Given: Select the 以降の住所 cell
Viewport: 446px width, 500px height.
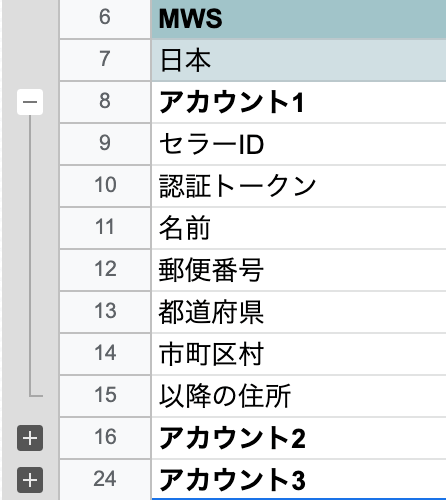Looking at the screenshot, I should tap(299, 396).
